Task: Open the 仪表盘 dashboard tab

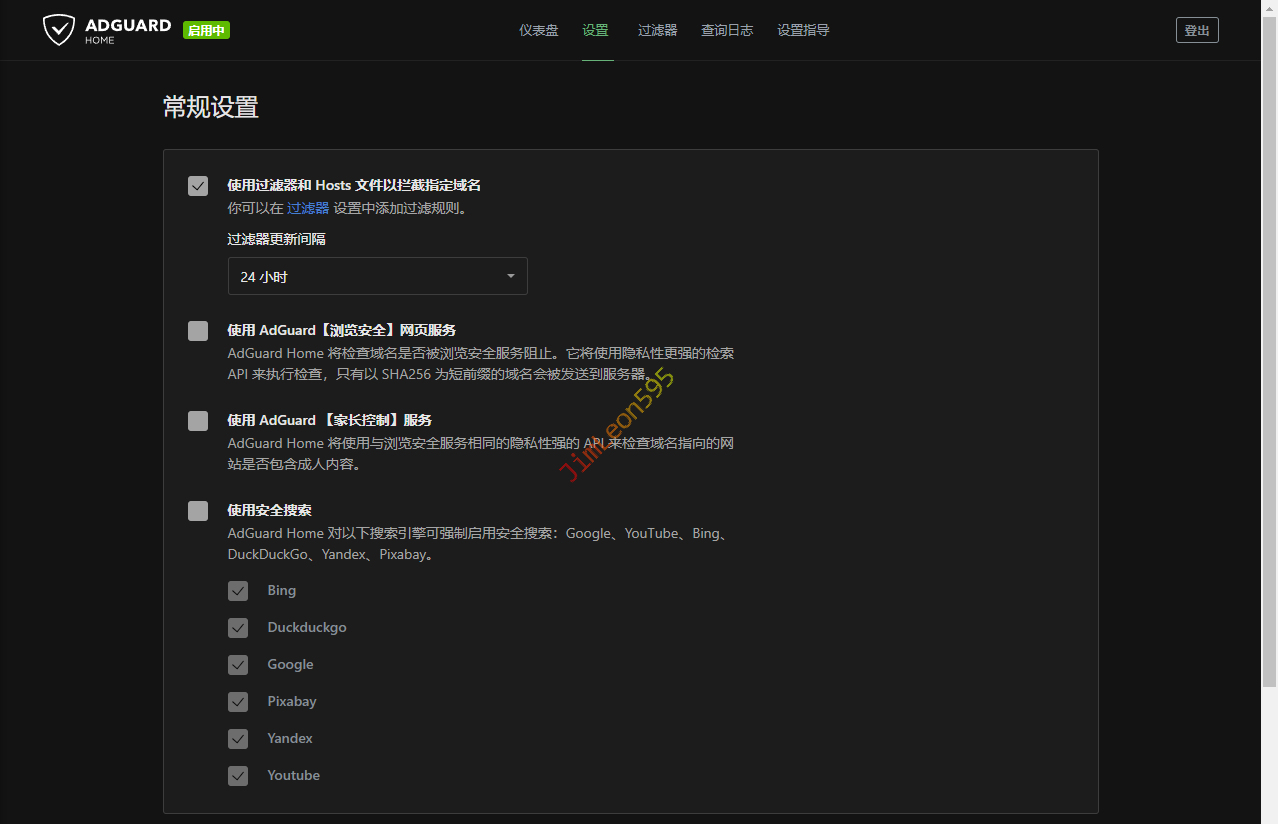Action: coord(538,30)
